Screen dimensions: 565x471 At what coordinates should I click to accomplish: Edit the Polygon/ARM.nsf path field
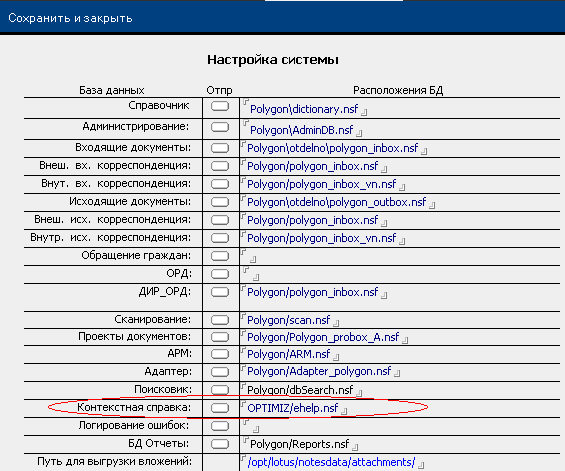tap(290, 355)
